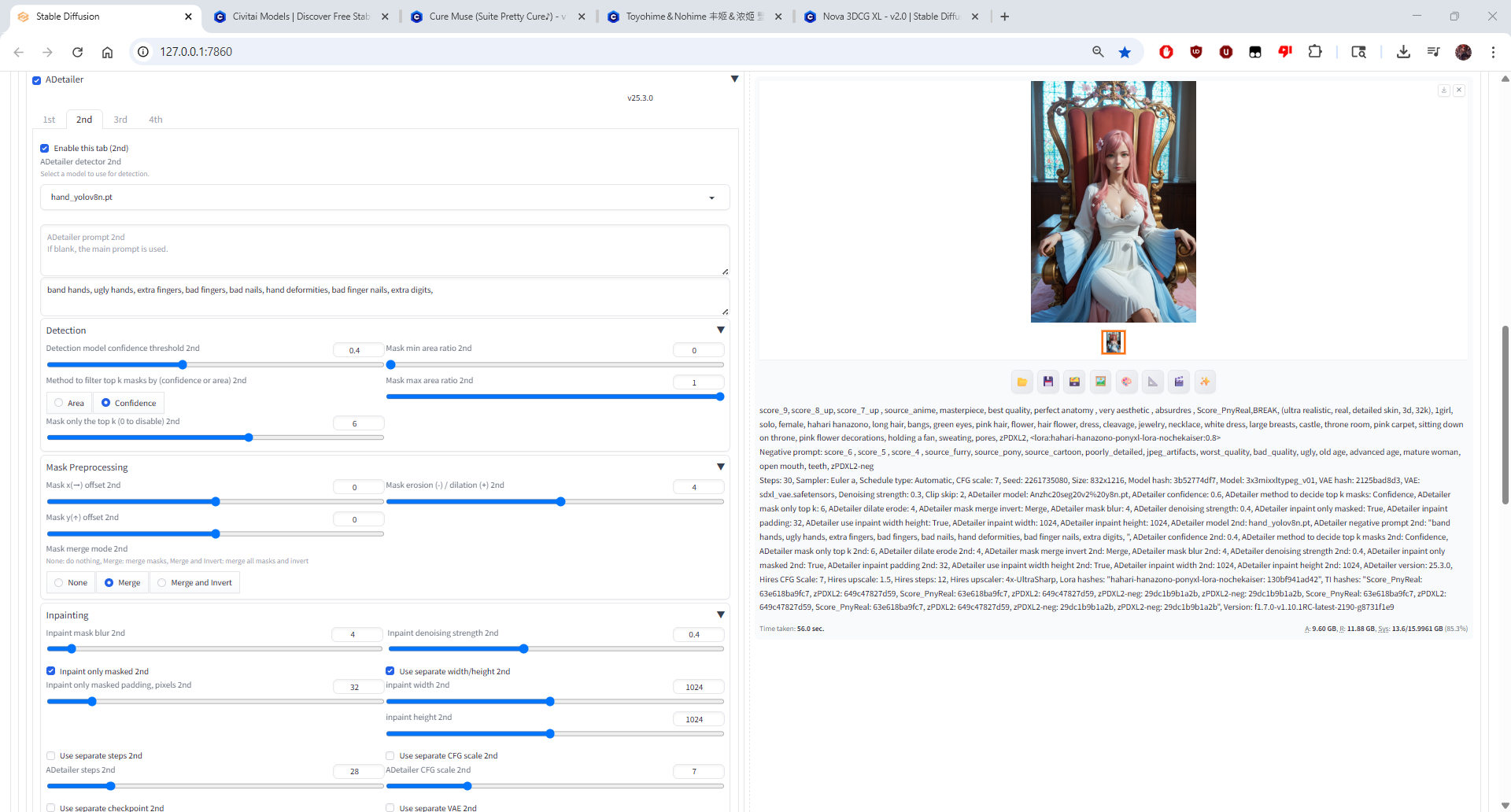Adjust Mask erosion/dilation 2nd slider
Image resolution: width=1511 pixels, height=812 pixels.
[555, 502]
